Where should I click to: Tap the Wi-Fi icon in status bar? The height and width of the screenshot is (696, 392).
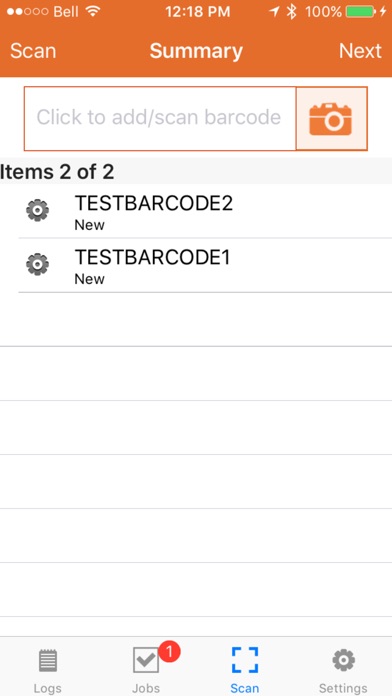click(93, 12)
